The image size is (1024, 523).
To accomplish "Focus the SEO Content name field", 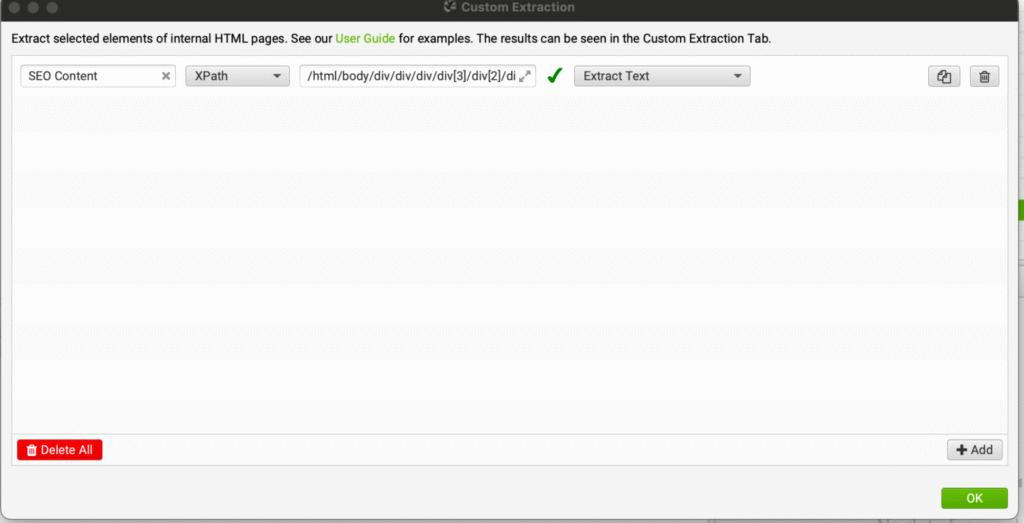I will click(x=88, y=76).
